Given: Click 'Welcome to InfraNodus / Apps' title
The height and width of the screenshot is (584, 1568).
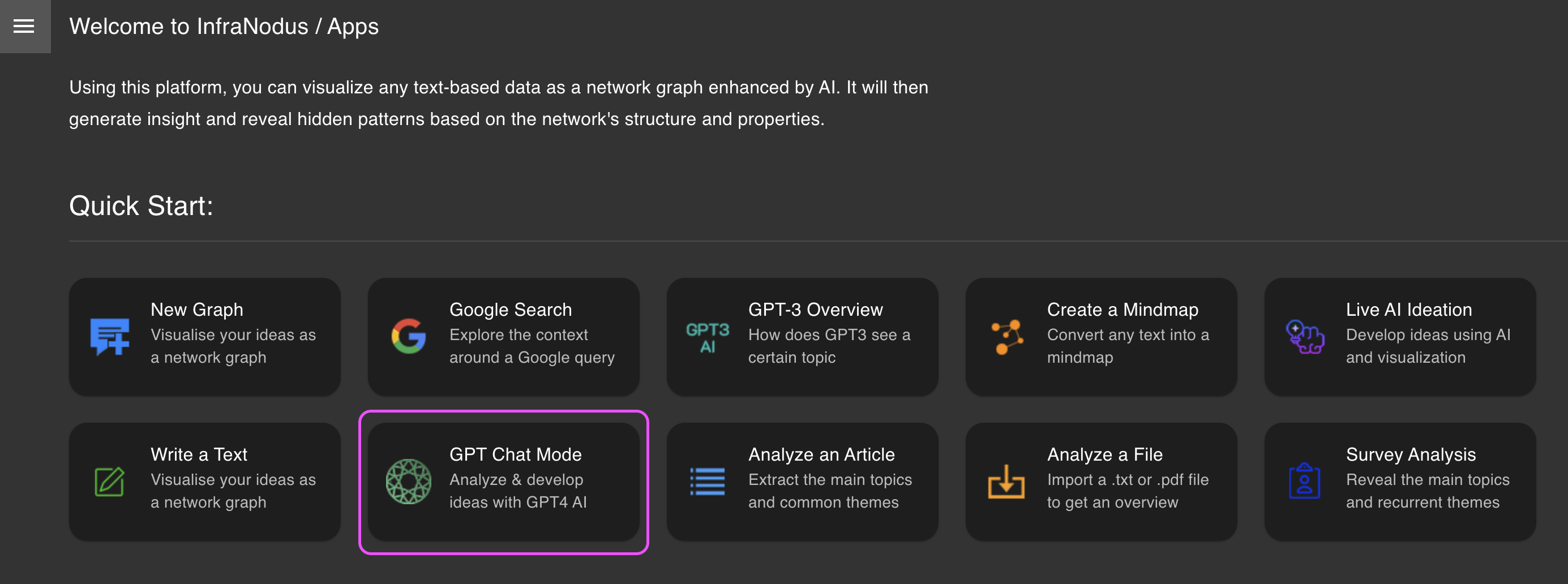Looking at the screenshot, I should pyautogui.click(x=224, y=26).
